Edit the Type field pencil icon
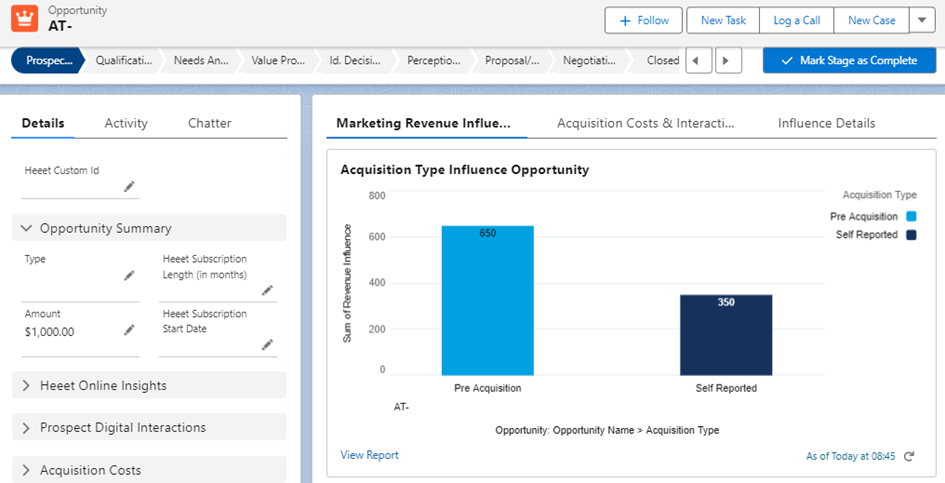This screenshot has height=483, width=945. coord(129,275)
